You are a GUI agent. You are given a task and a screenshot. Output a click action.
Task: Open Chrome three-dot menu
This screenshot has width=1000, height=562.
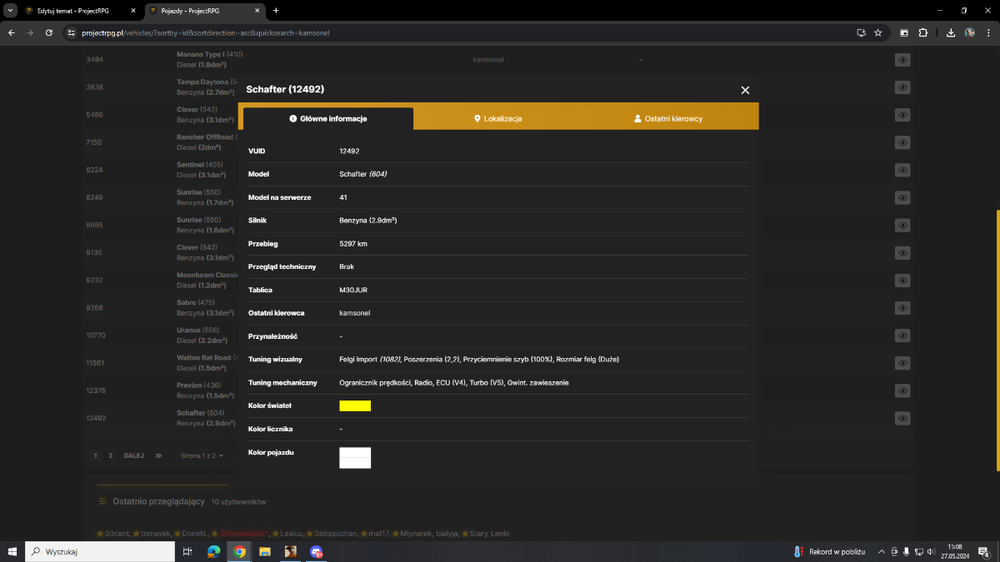tap(989, 33)
